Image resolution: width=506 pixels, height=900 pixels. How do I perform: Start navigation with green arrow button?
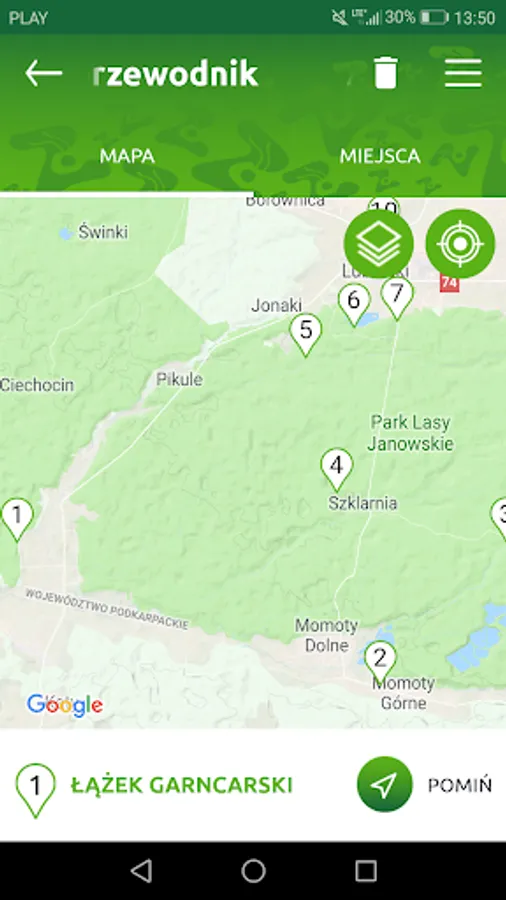384,784
